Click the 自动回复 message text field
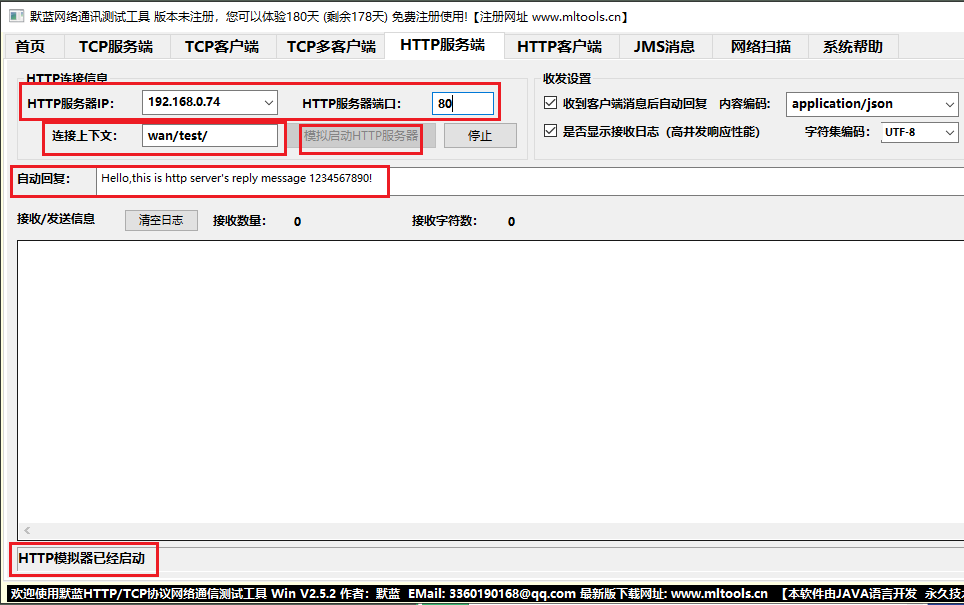 [x=529, y=181]
